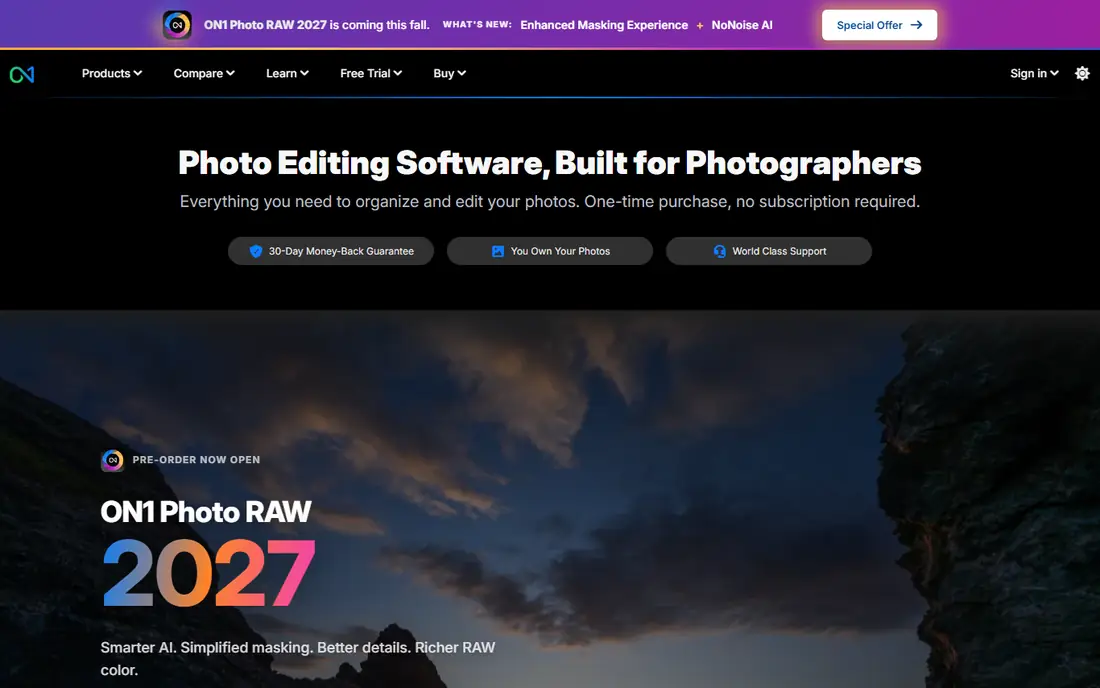Click the WHAT'S NEW label in banner
The image size is (1100, 688).
(477, 25)
